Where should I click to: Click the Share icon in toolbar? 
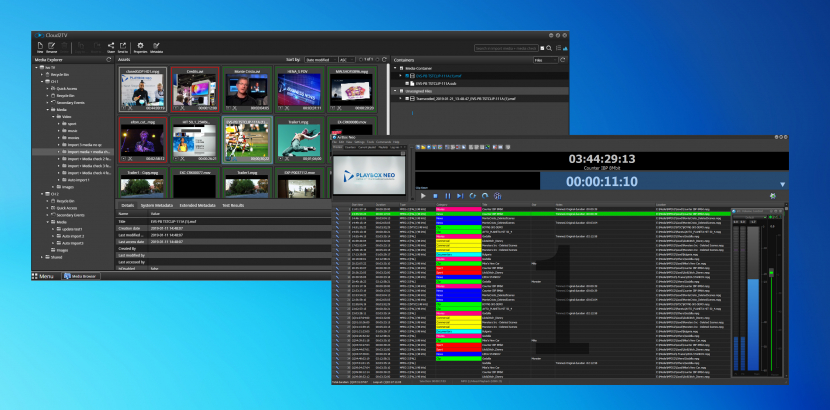[111, 47]
